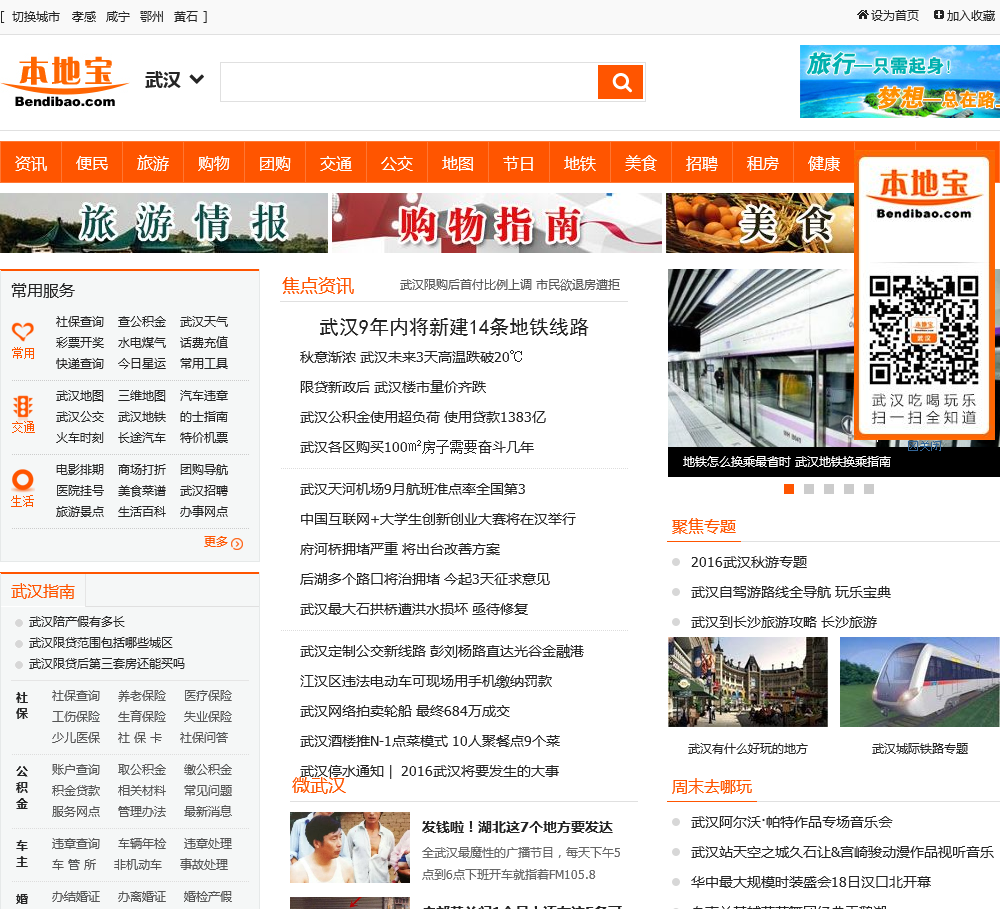This screenshot has height=909, width=1000.
Task: Switch city to 咸宁
Action: (x=117, y=17)
